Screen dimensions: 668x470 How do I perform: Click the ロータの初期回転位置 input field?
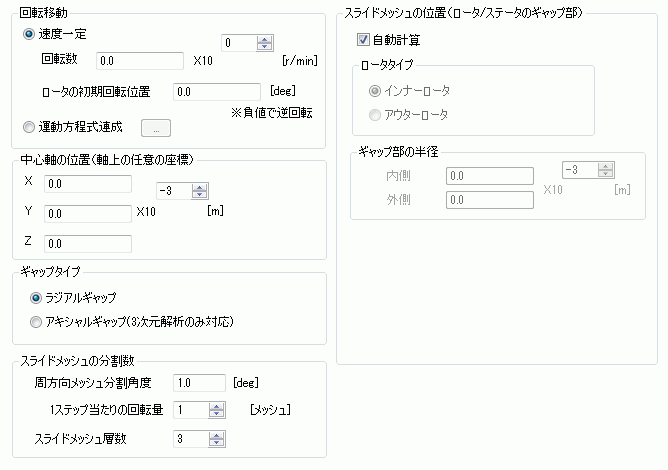tap(216, 92)
